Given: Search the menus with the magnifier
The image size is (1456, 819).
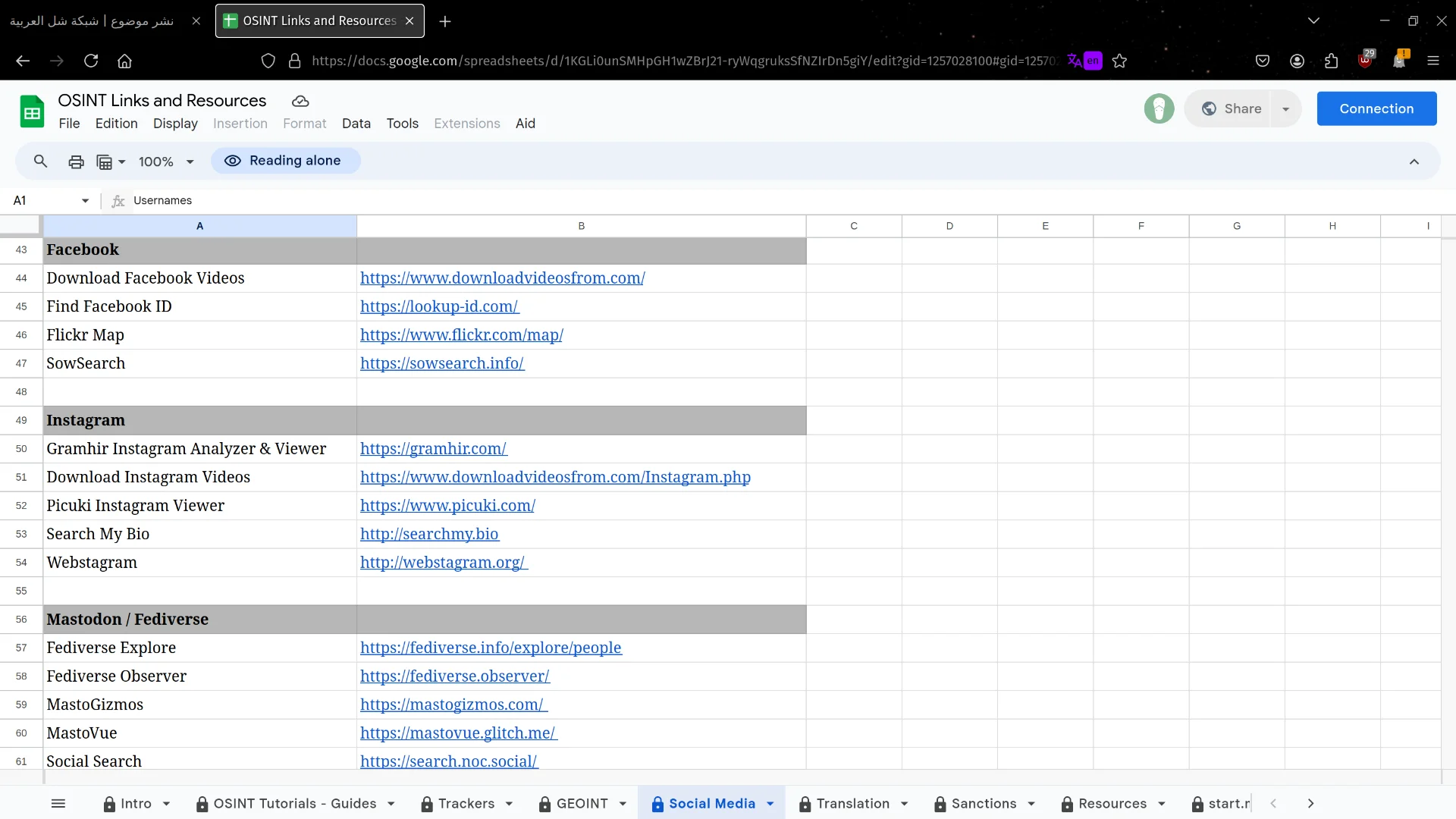Looking at the screenshot, I should point(41,162).
